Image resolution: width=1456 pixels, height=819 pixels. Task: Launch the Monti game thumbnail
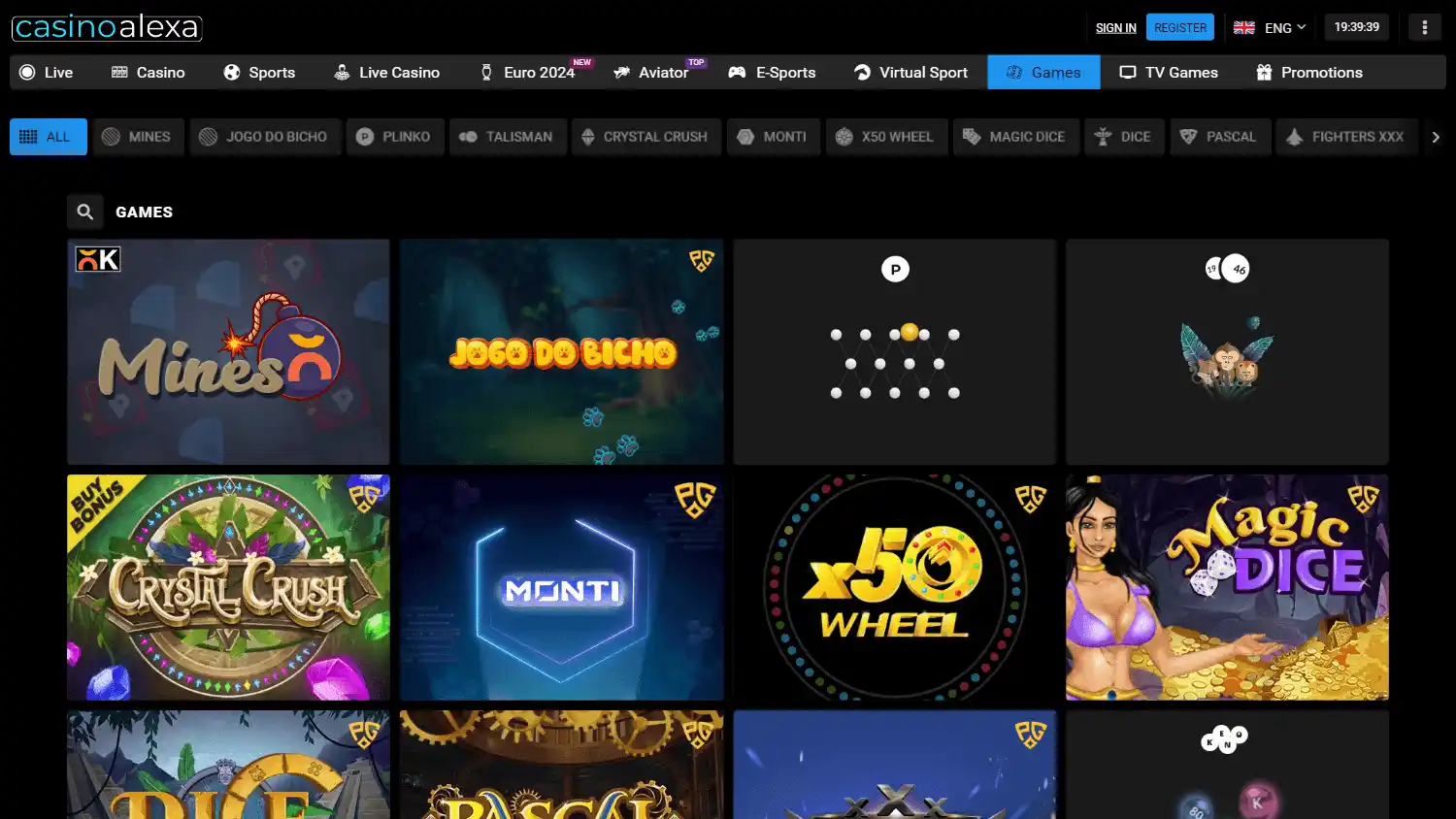(562, 587)
